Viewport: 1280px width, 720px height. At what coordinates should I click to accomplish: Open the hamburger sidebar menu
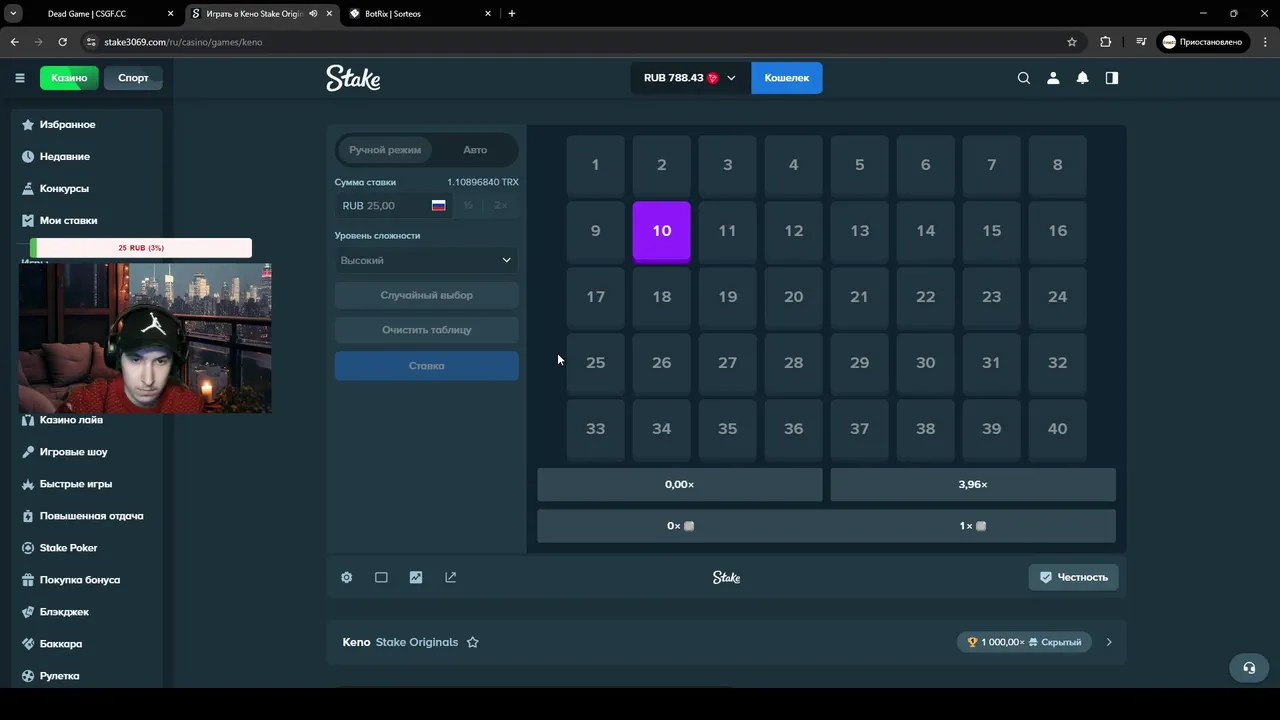19,78
